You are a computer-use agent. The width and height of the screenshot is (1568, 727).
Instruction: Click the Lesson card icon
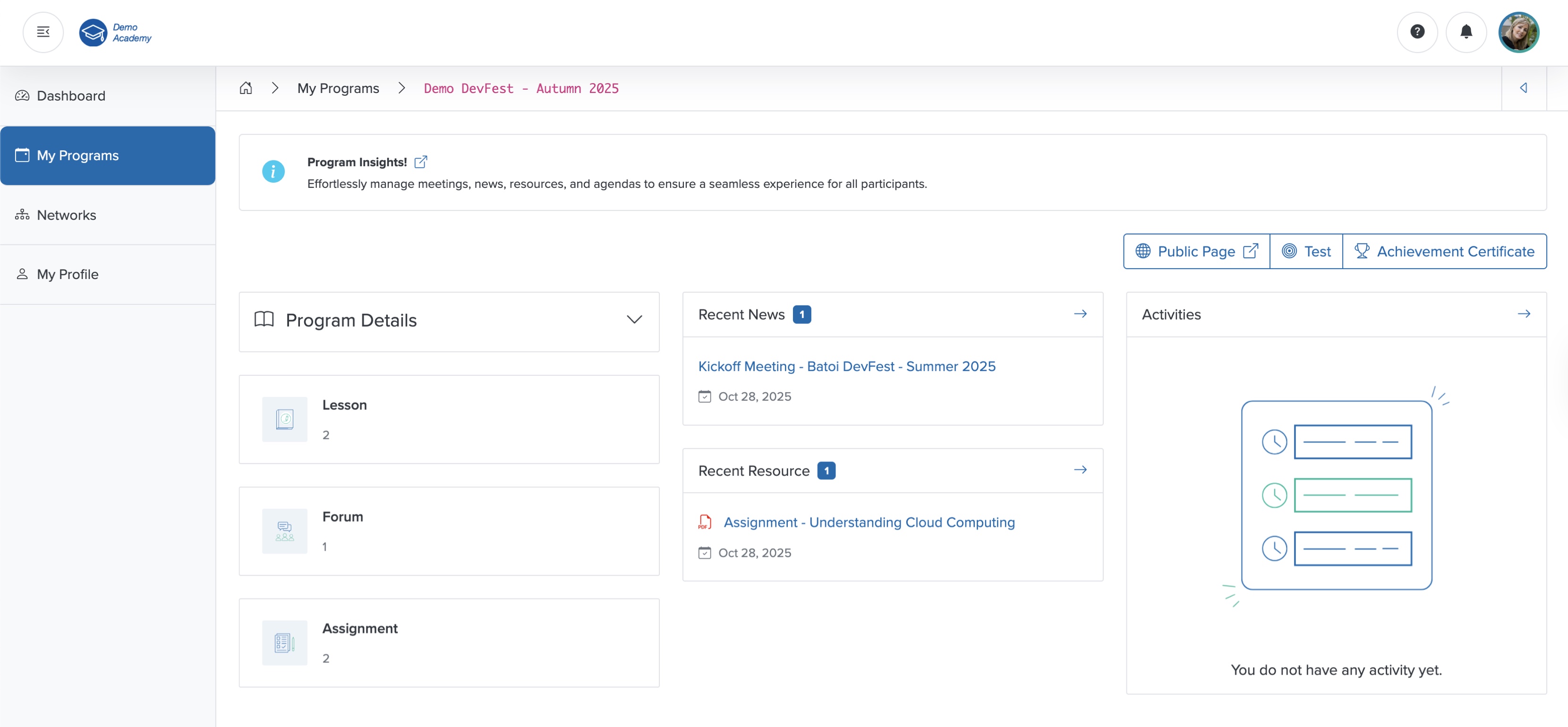click(284, 419)
